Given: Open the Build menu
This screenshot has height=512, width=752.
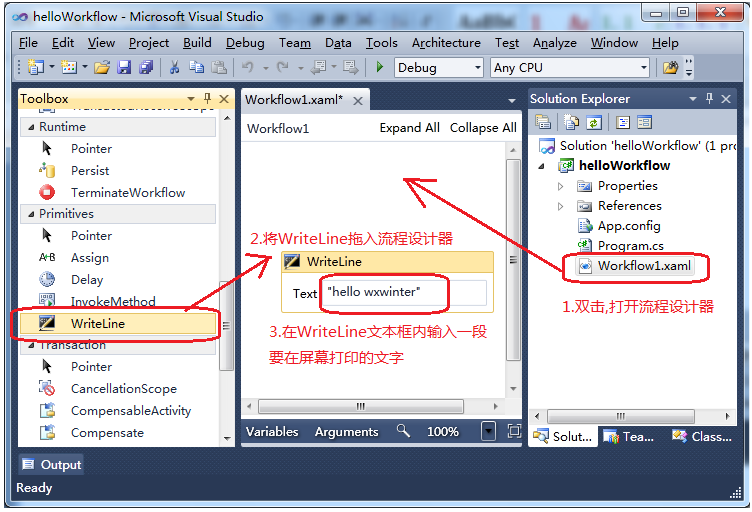Looking at the screenshot, I should coord(197,43).
